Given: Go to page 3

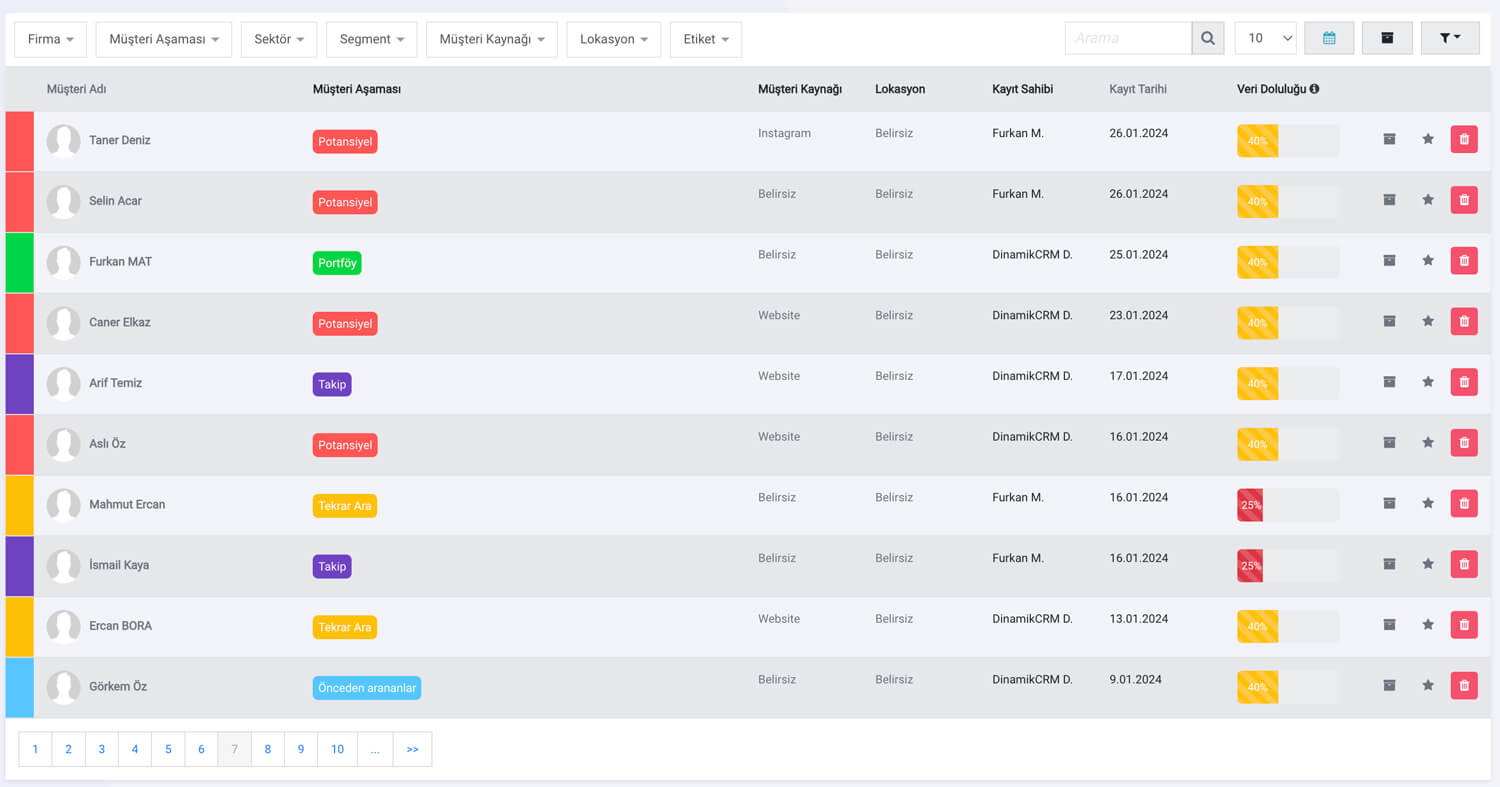Looking at the screenshot, I should pyautogui.click(x=101, y=749).
